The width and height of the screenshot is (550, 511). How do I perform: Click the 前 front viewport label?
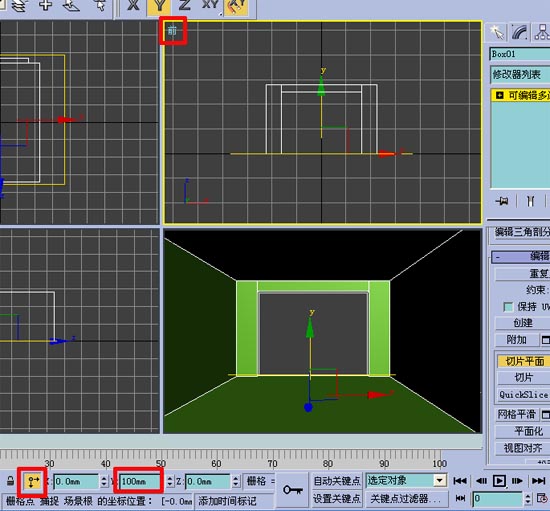click(172, 31)
